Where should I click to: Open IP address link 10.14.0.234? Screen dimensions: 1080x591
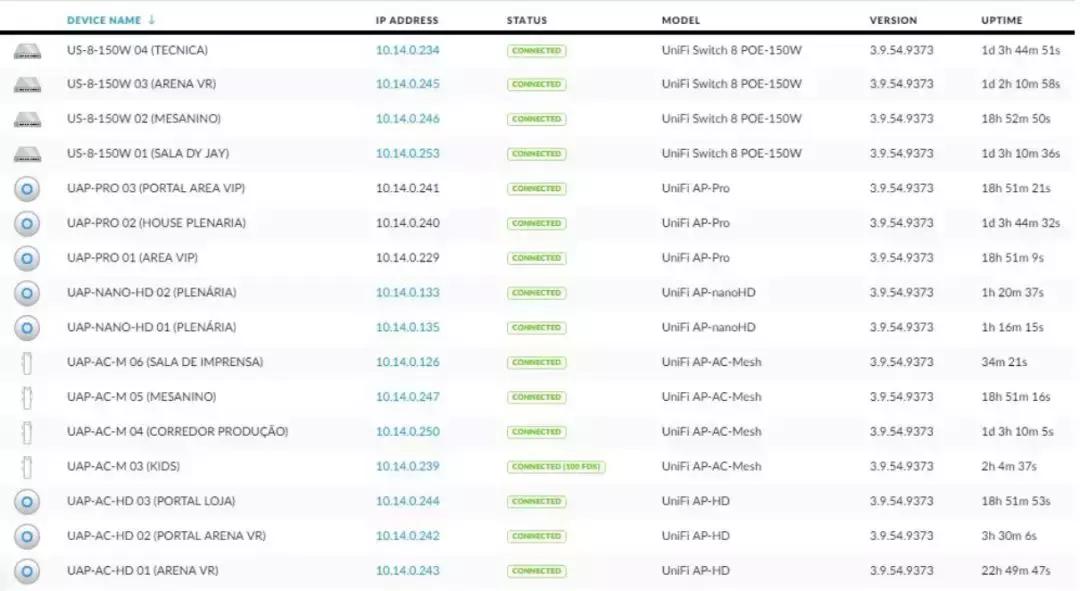tap(407, 50)
